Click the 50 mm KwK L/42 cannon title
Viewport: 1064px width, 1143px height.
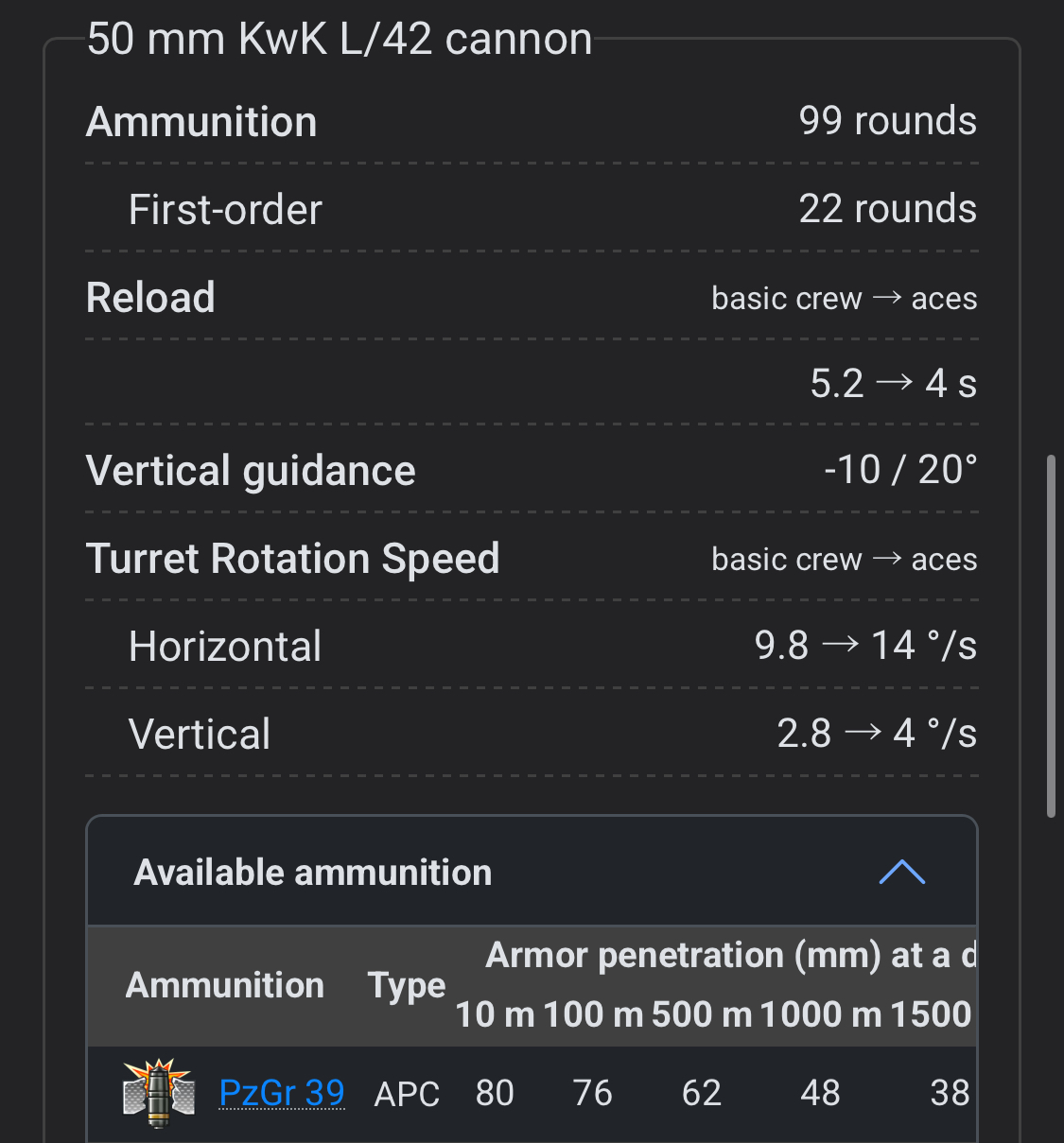[x=340, y=40]
